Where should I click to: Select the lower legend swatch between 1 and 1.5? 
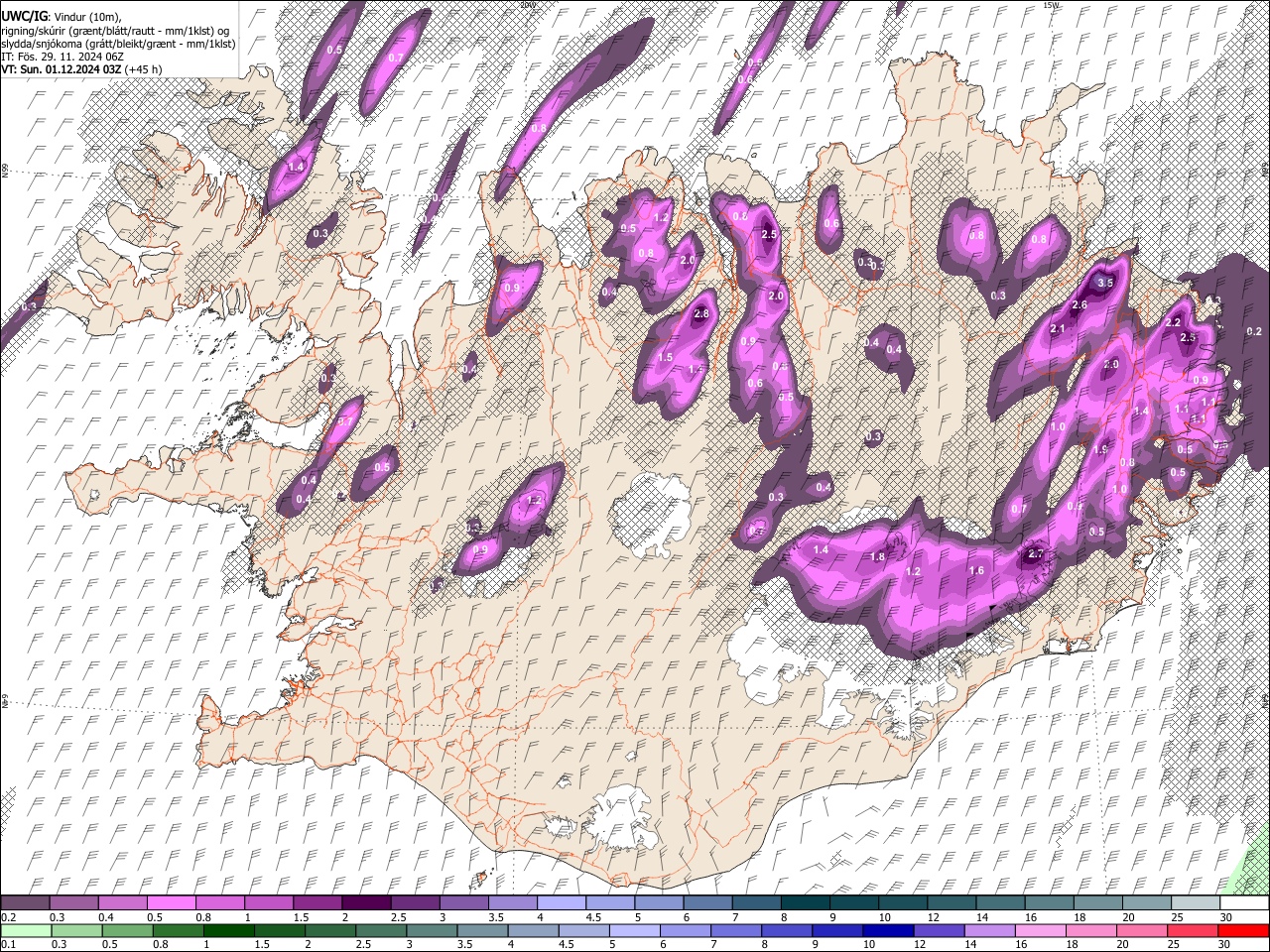click(227, 930)
